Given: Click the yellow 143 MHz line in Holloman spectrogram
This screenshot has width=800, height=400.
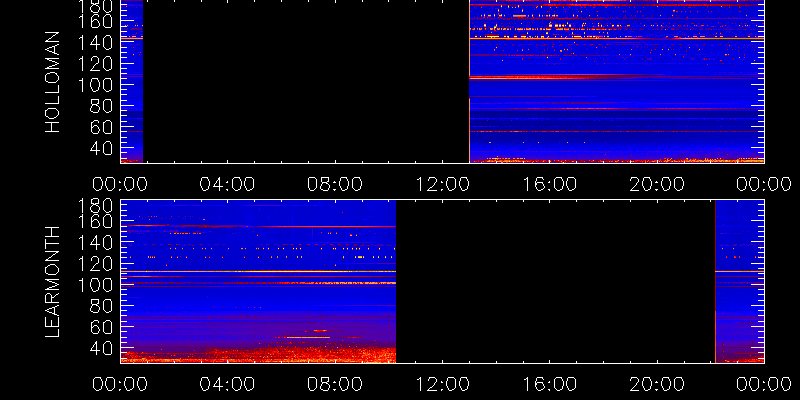Looking at the screenshot, I should point(617,38).
